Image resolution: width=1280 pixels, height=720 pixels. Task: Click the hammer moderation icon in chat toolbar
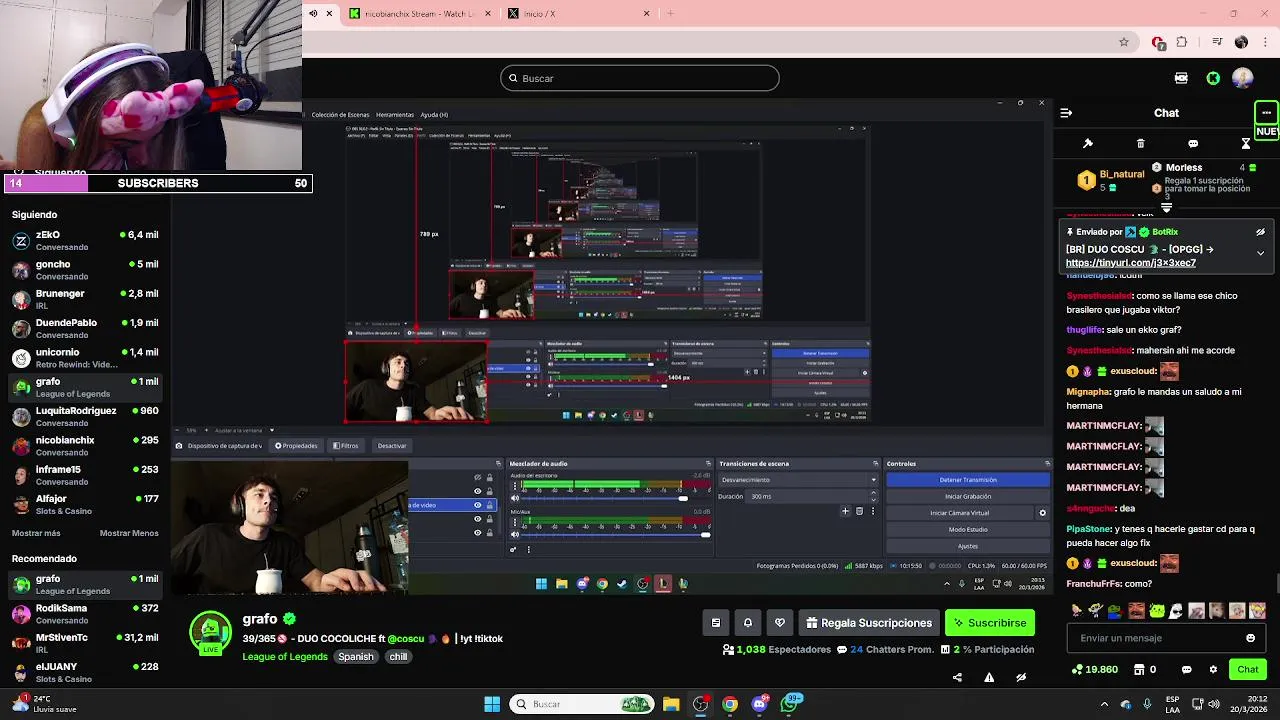coord(1088,144)
